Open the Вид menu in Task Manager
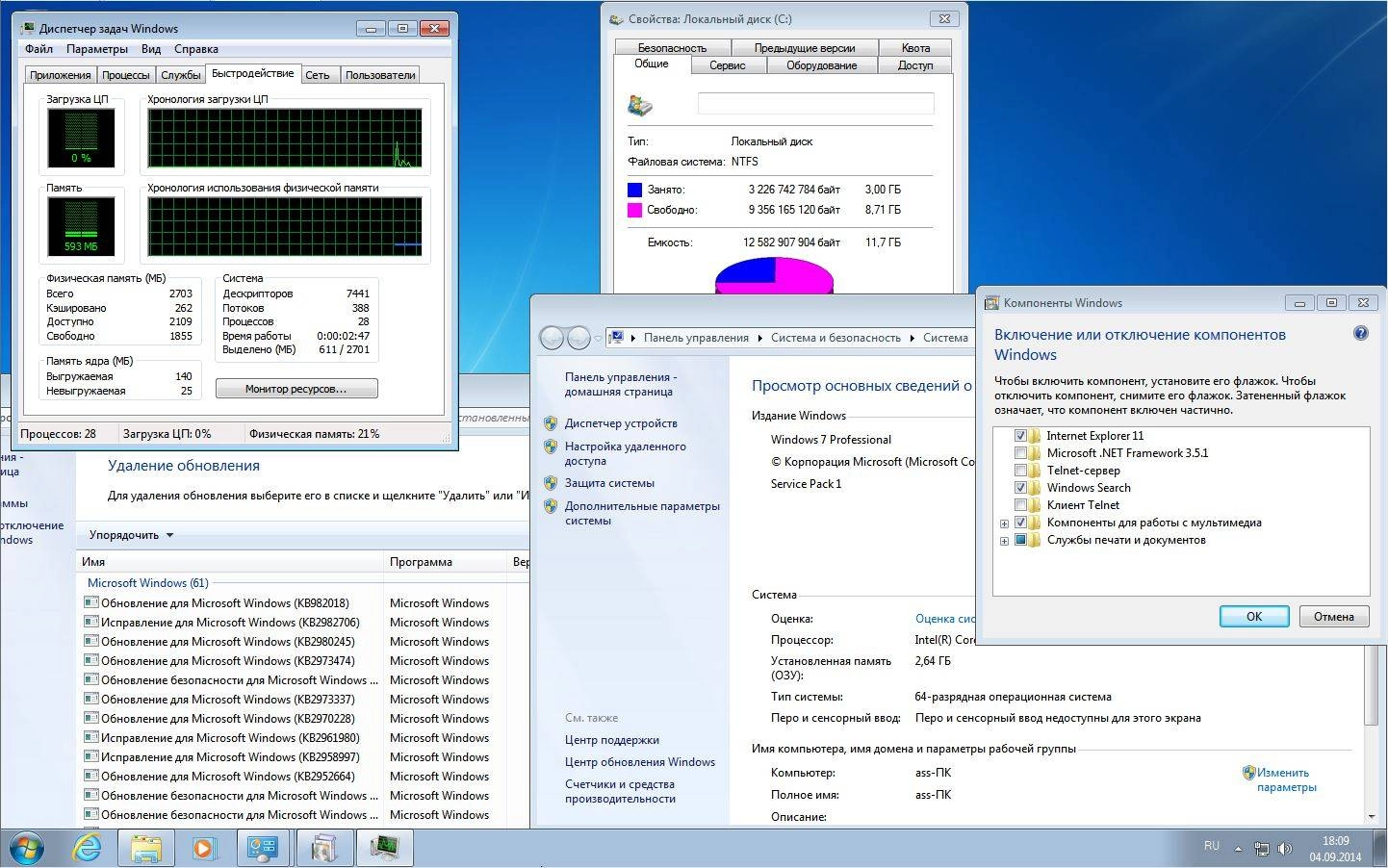Image resolution: width=1388 pixels, height=868 pixels. coord(151,49)
